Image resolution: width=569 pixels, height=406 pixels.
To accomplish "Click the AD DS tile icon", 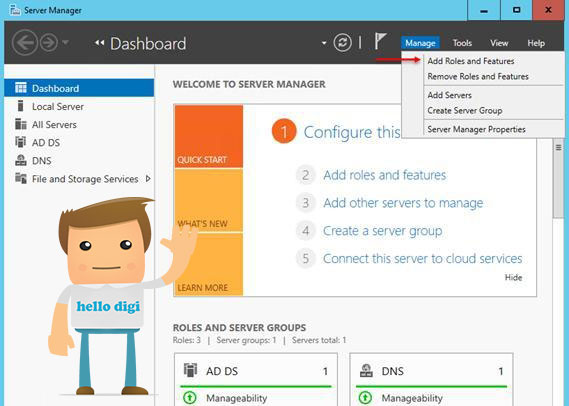I will [x=190, y=370].
